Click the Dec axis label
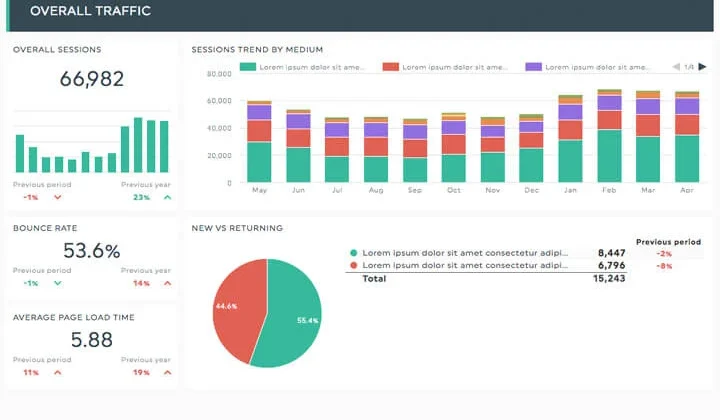This screenshot has height=420, width=720. (x=532, y=190)
